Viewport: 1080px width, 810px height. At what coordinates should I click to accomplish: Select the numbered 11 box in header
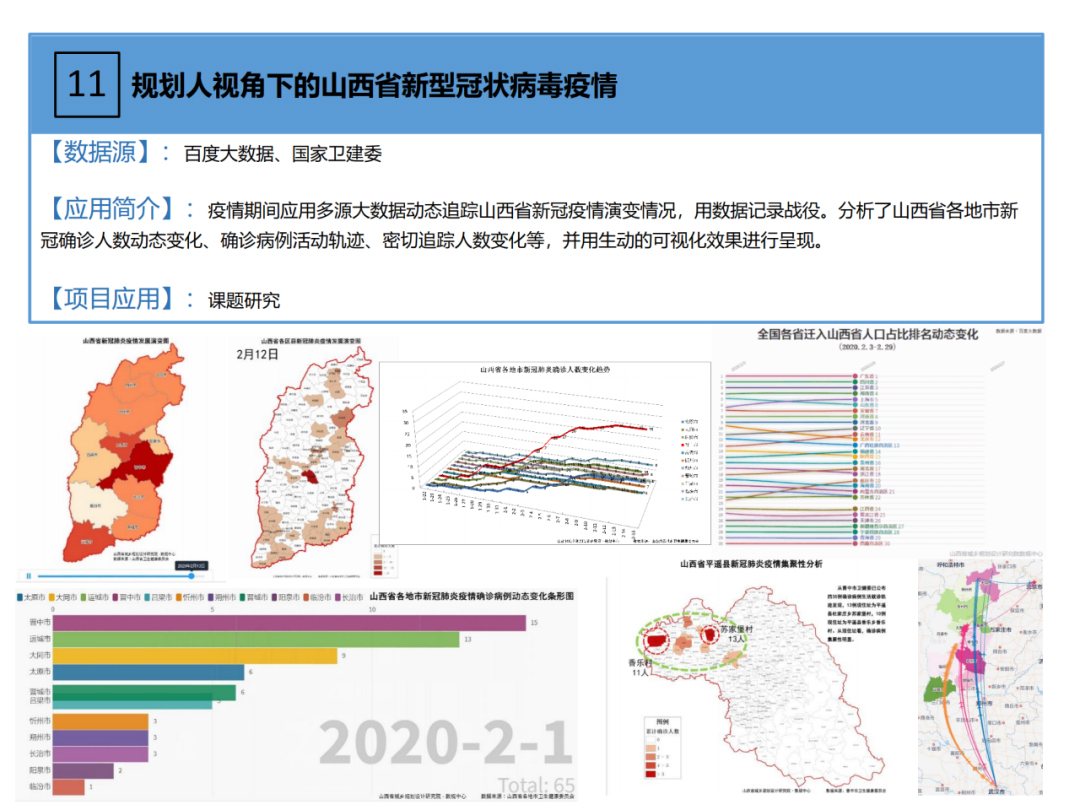(x=86, y=84)
